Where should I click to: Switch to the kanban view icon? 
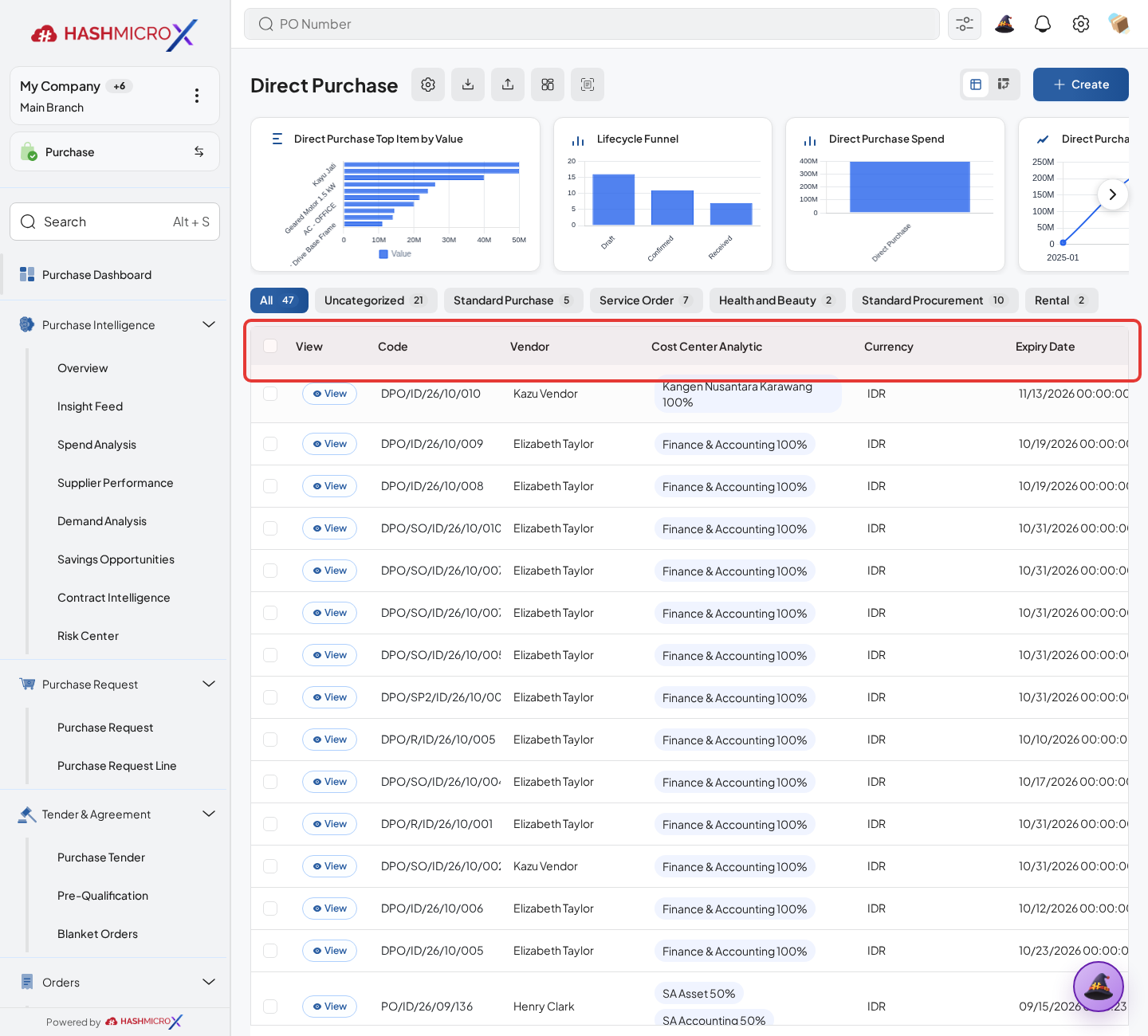point(1004,84)
